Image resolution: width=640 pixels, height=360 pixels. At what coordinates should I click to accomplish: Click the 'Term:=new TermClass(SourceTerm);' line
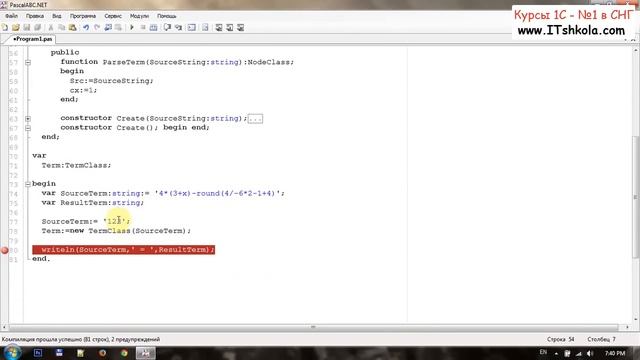116,231
